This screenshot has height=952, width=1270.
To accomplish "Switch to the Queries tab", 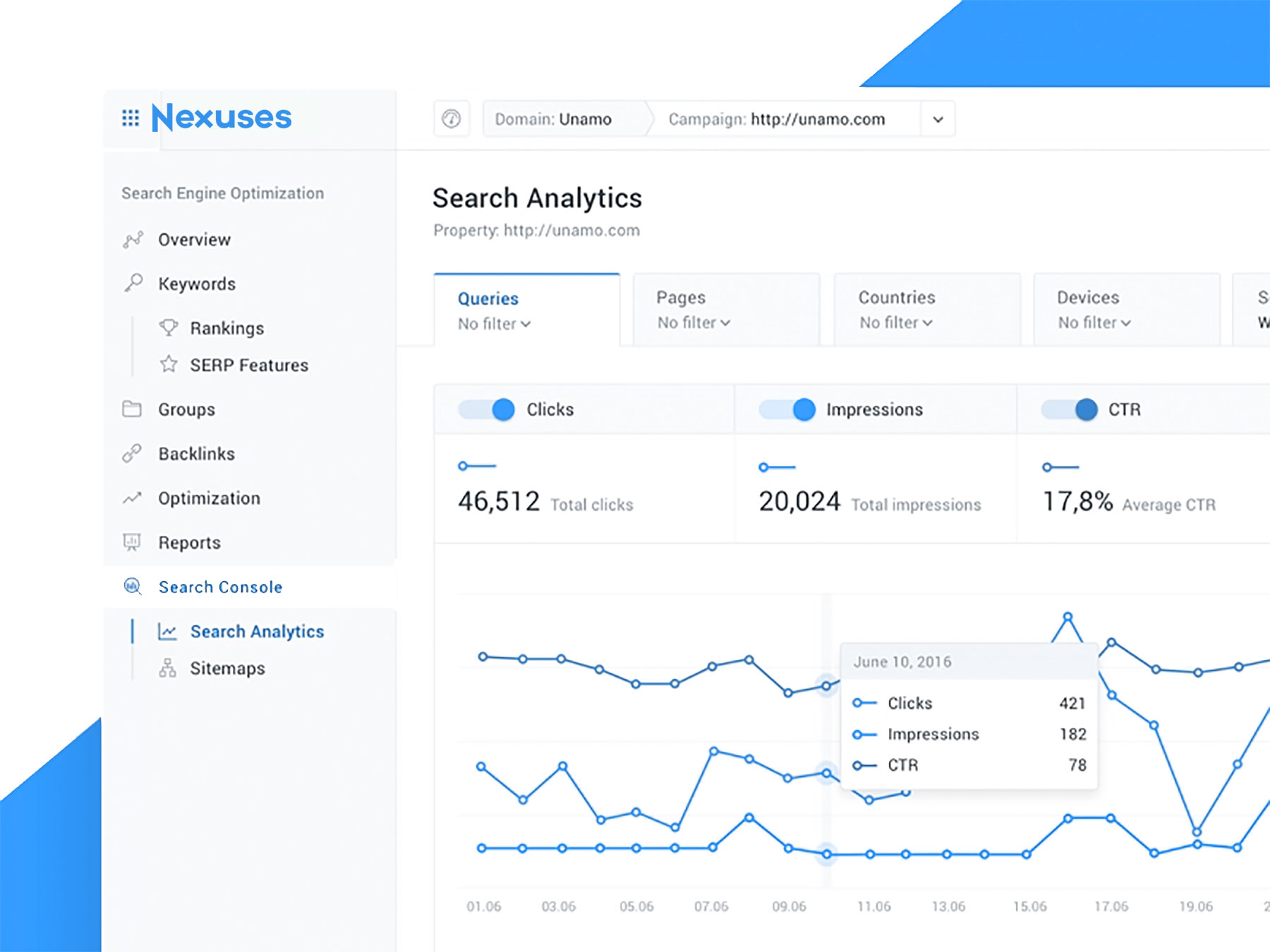I will pos(527,310).
